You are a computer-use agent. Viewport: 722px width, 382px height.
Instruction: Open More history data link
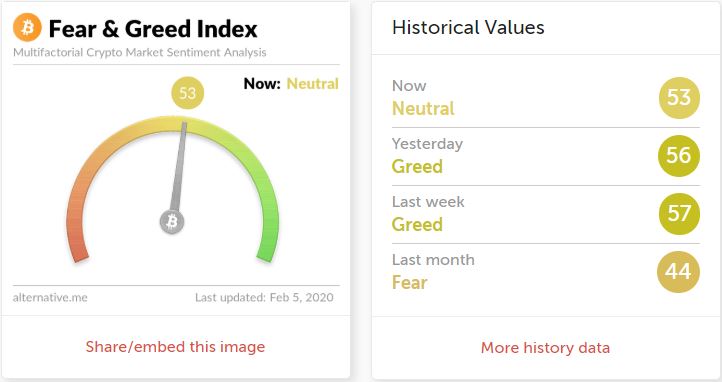point(545,347)
